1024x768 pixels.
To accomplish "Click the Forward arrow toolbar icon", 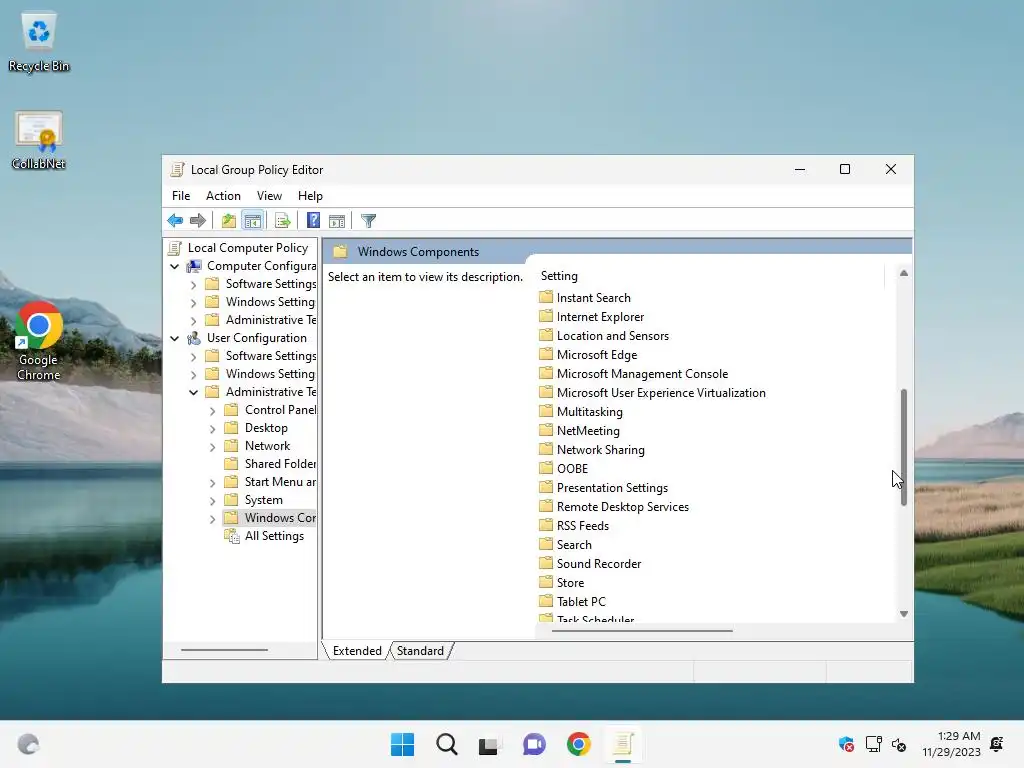I will [198, 221].
